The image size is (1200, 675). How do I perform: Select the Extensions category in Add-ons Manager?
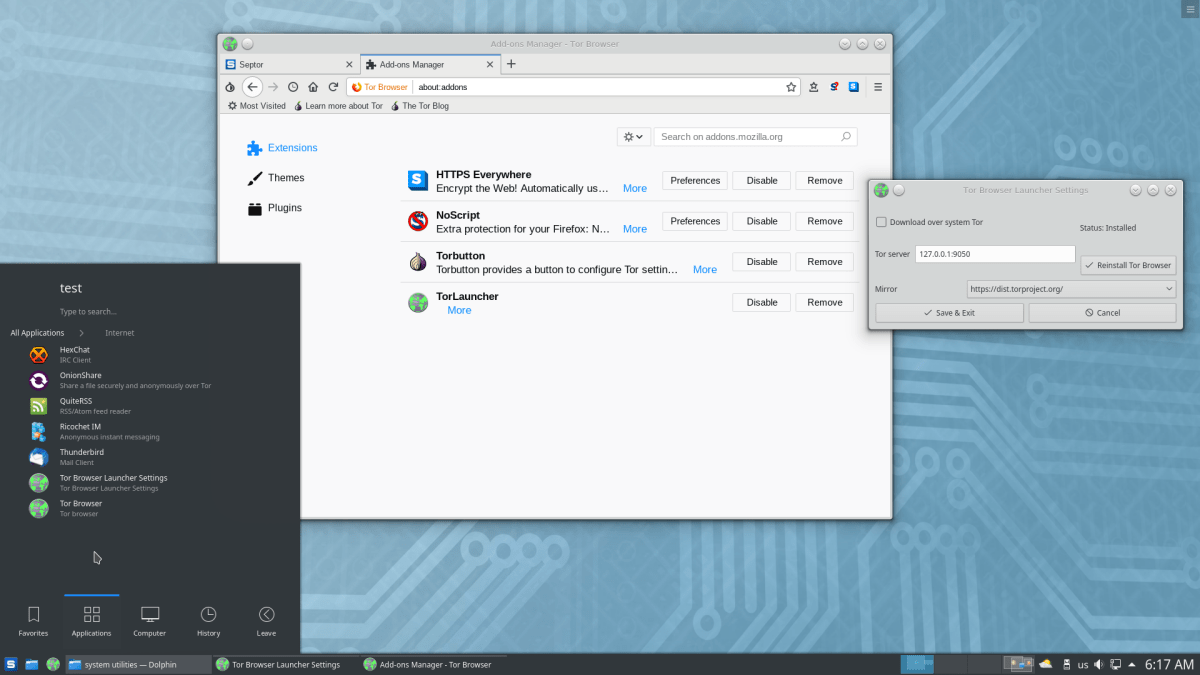tap(290, 147)
